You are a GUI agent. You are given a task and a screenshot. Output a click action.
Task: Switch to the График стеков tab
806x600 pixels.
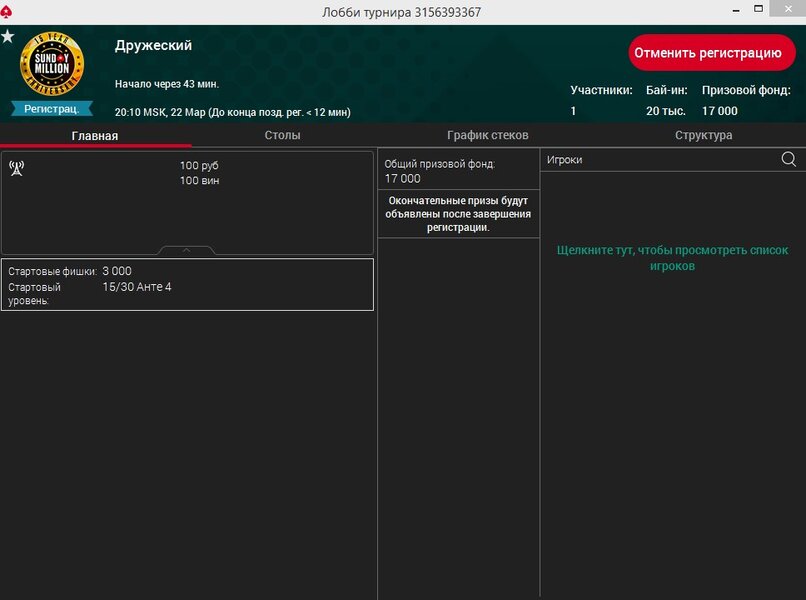pos(487,135)
